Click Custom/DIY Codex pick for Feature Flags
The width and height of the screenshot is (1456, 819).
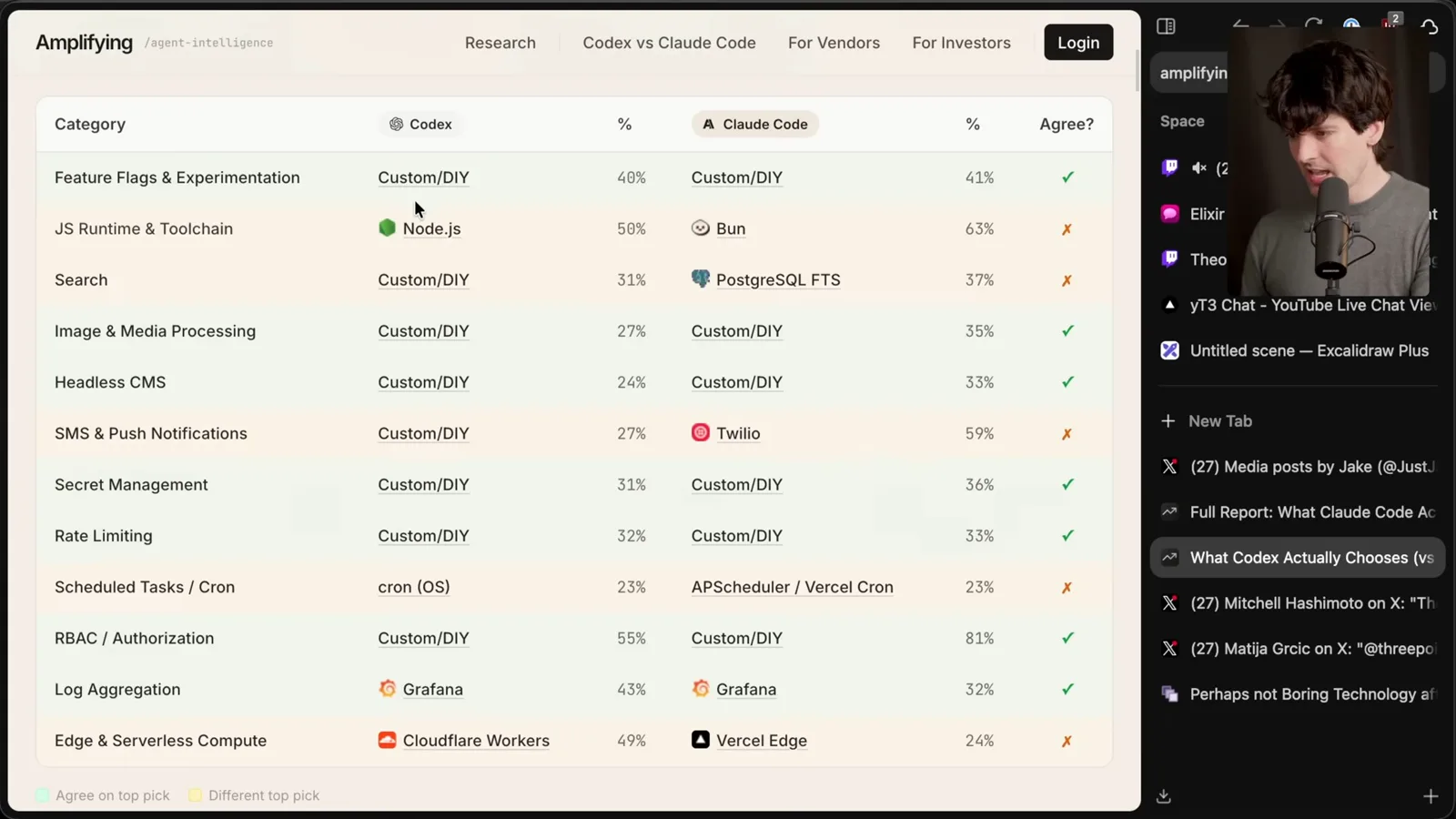(x=423, y=177)
